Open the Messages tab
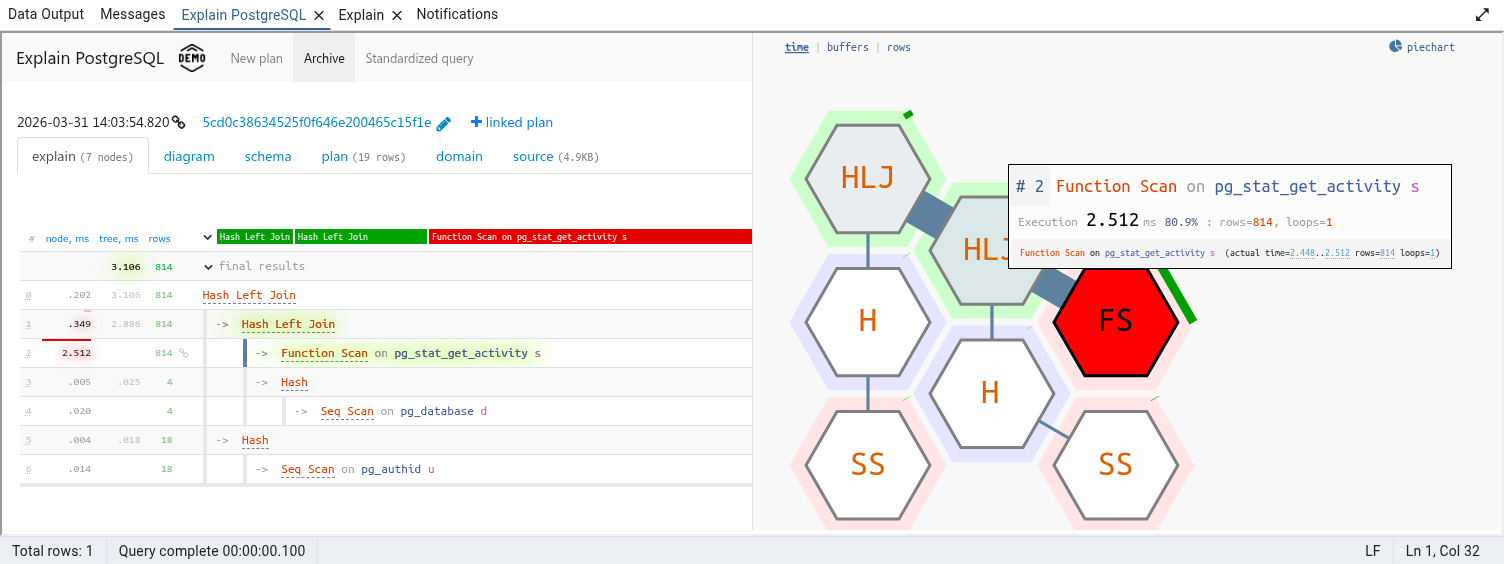The image size is (1504, 564). click(x=133, y=15)
